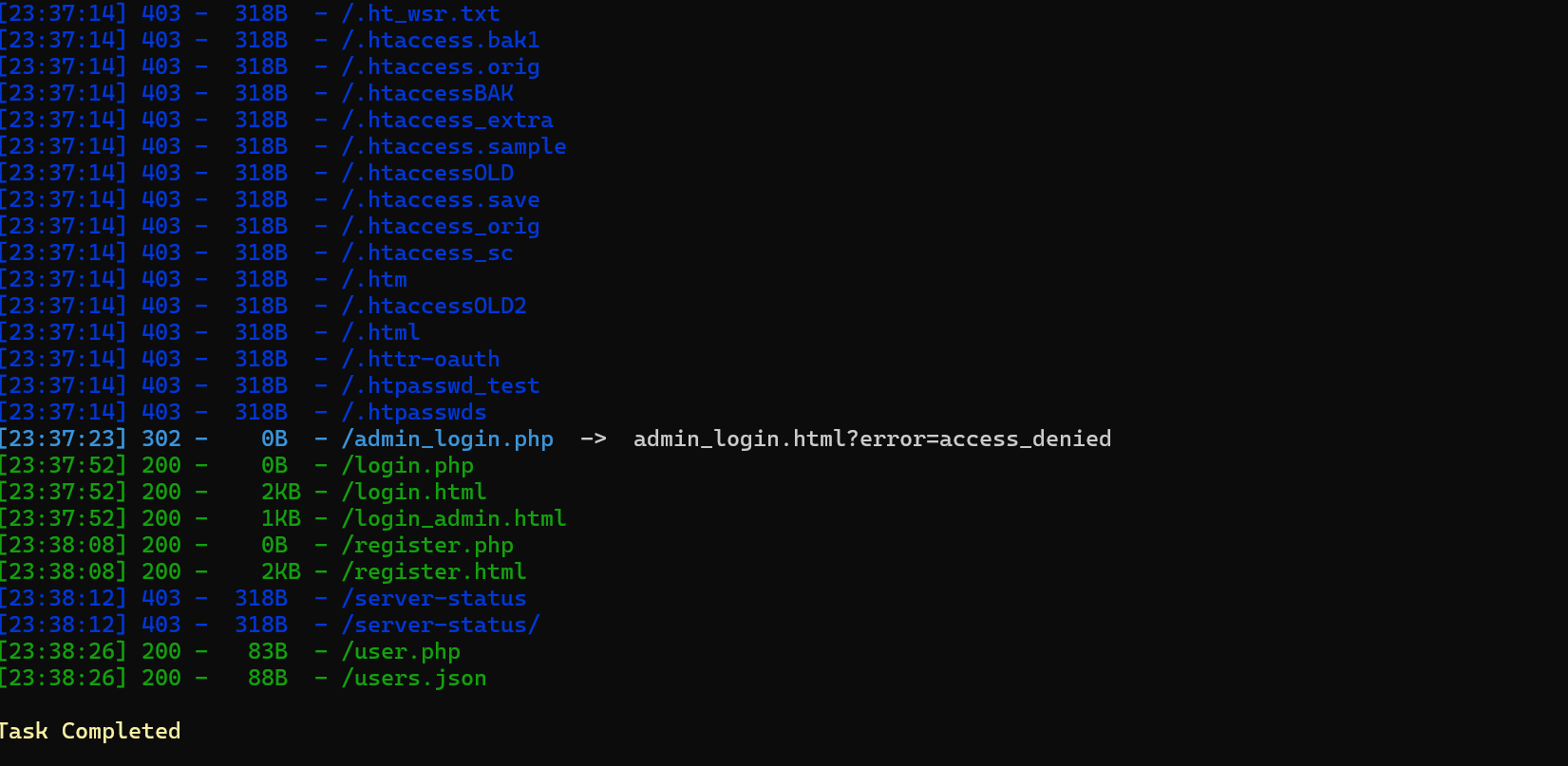Click the /.htpasswds path
Screen dimensions: 1568x766
(x=414, y=413)
